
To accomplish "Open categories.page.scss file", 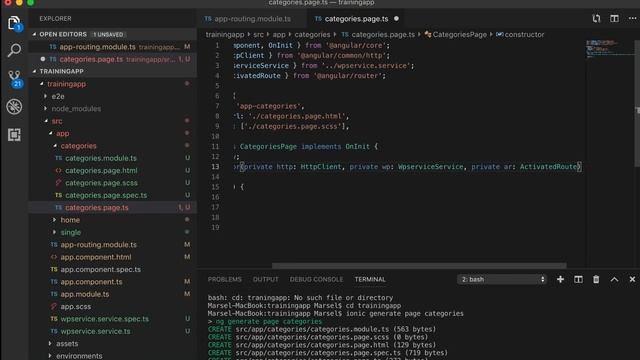I will [x=113, y=183].
